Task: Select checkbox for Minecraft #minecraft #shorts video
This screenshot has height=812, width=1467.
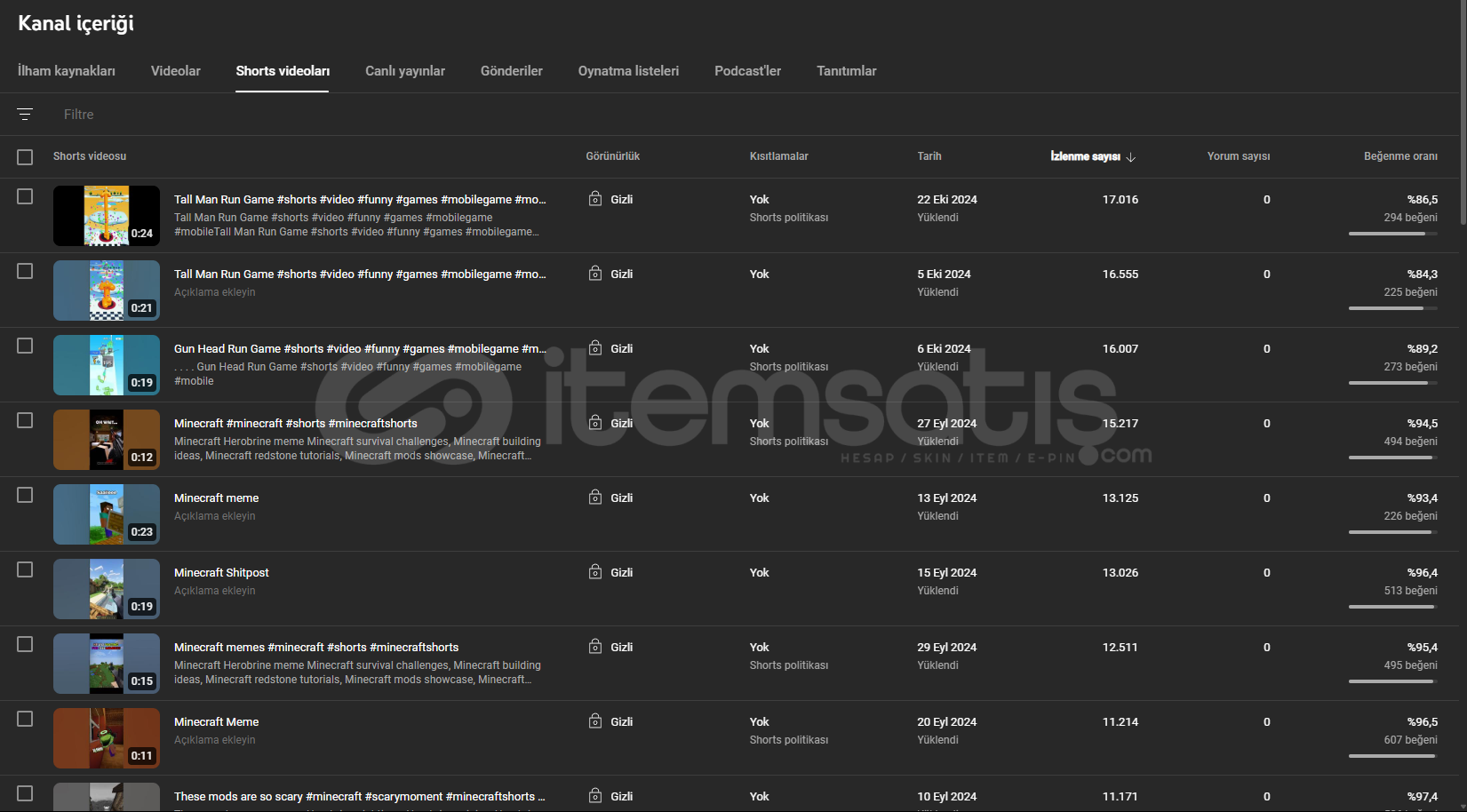Action: click(x=25, y=420)
